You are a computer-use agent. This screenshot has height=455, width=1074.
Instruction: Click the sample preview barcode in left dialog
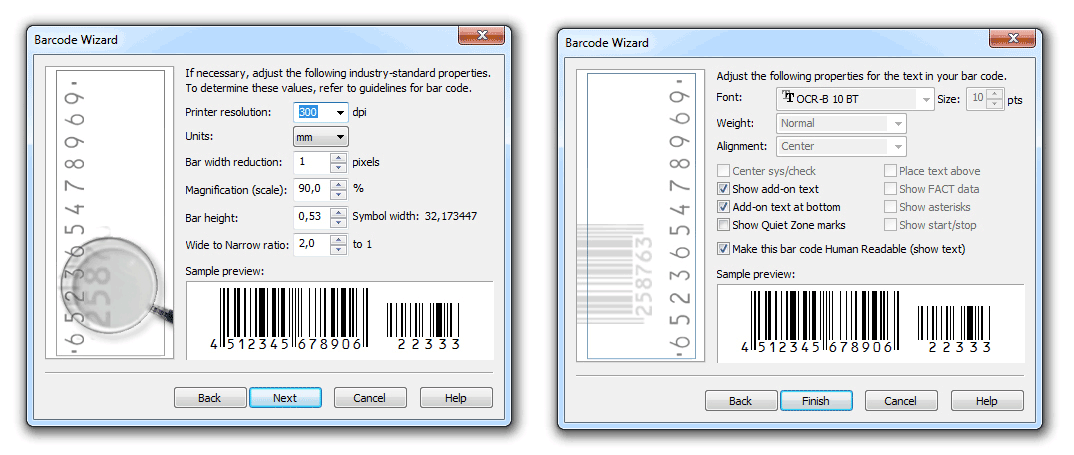[x=339, y=320]
